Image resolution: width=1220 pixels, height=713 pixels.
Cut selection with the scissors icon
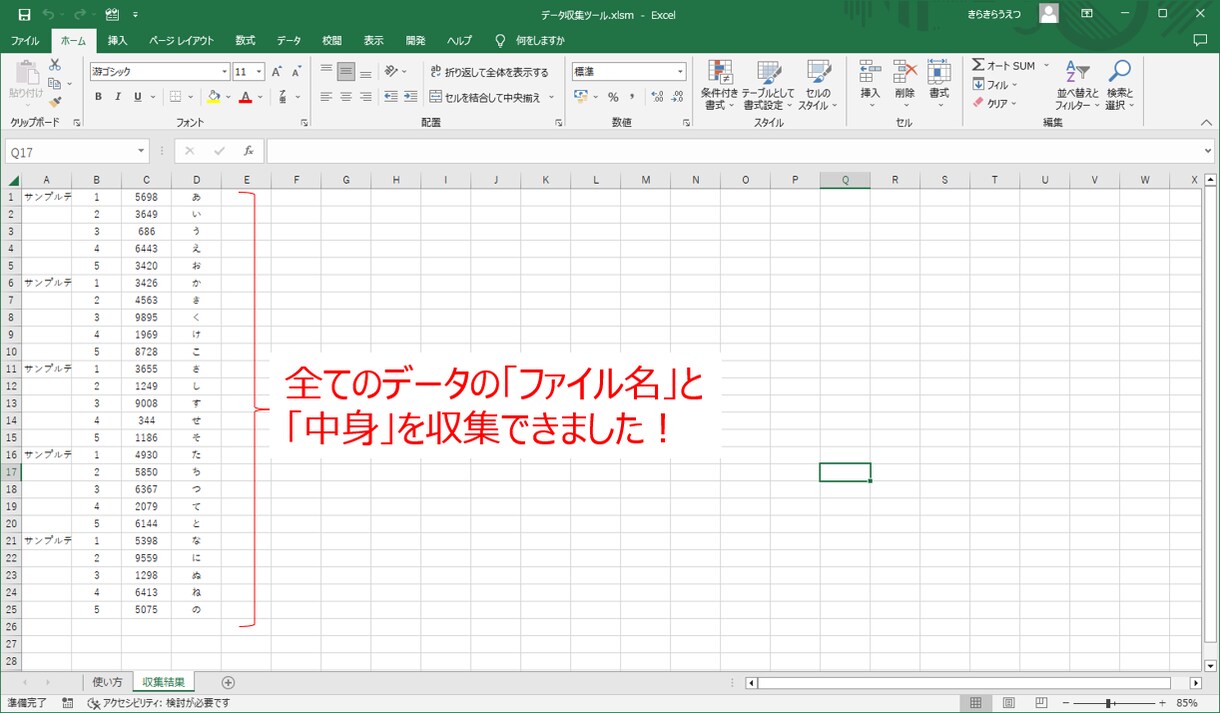click(x=56, y=67)
